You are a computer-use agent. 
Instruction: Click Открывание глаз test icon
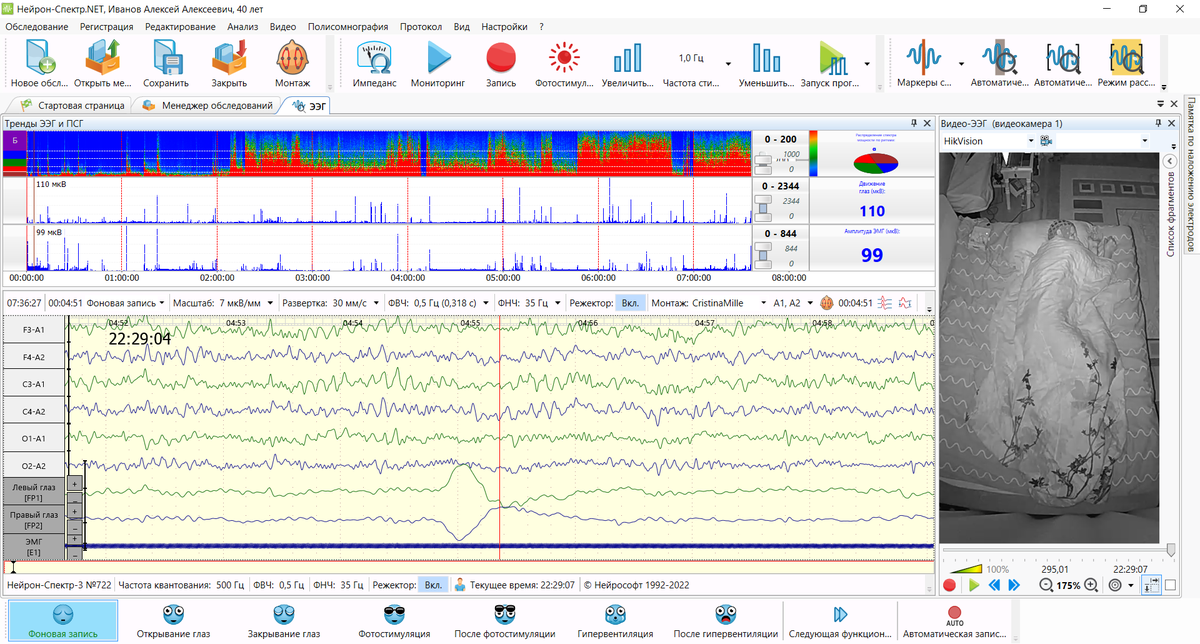(175, 619)
